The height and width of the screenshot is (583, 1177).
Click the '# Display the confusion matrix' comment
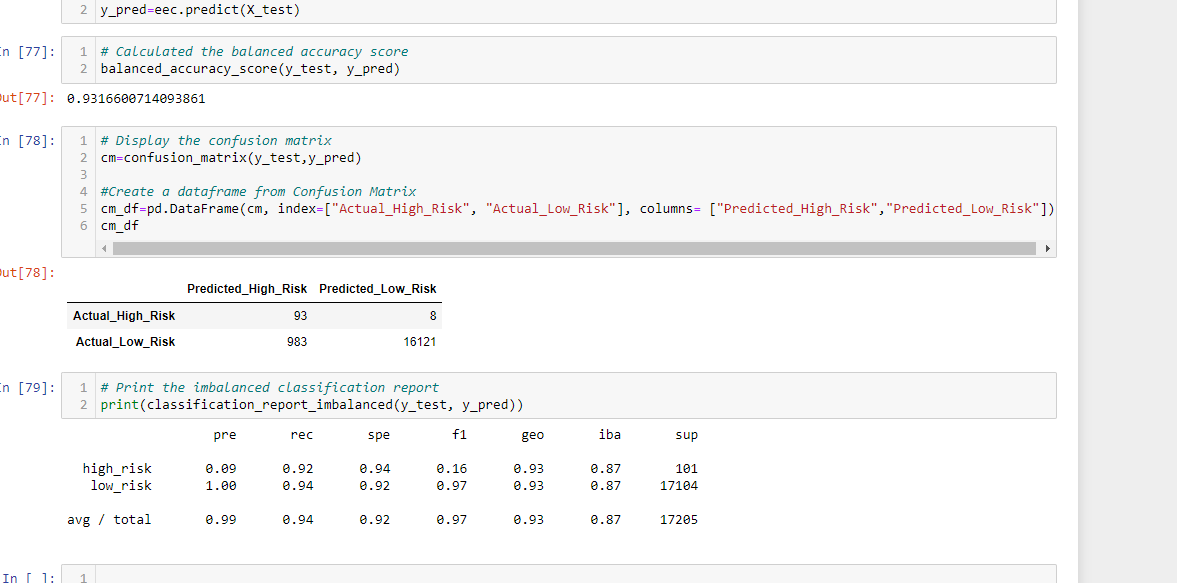click(215, 141)
